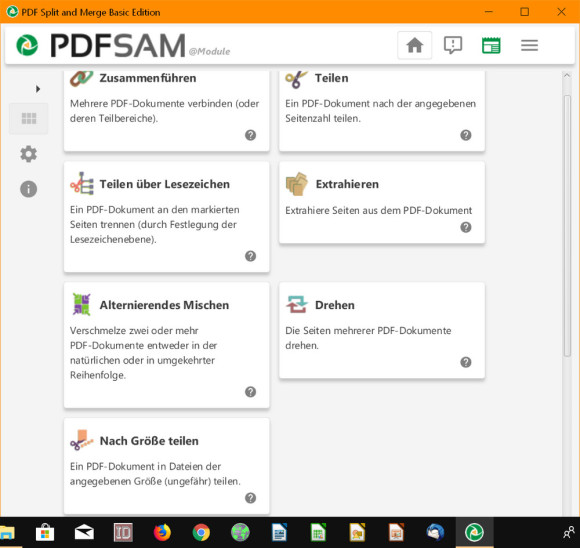Screen dimensions: 580x548
Task: Open LibreOffice Writer from taskbar
Action: tap(279, 533)
